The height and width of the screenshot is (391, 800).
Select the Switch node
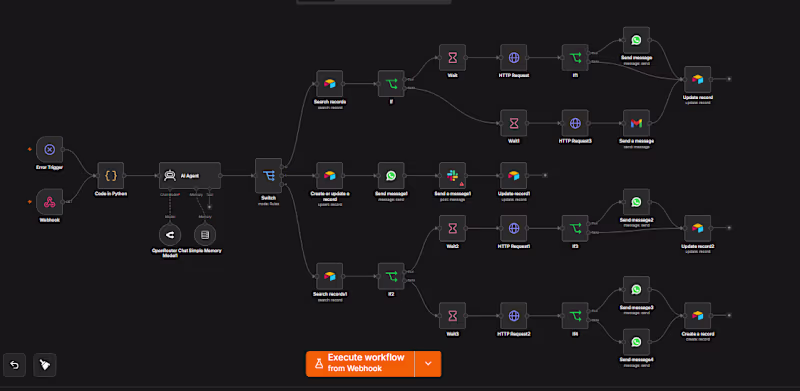click(x=268, y=176)
